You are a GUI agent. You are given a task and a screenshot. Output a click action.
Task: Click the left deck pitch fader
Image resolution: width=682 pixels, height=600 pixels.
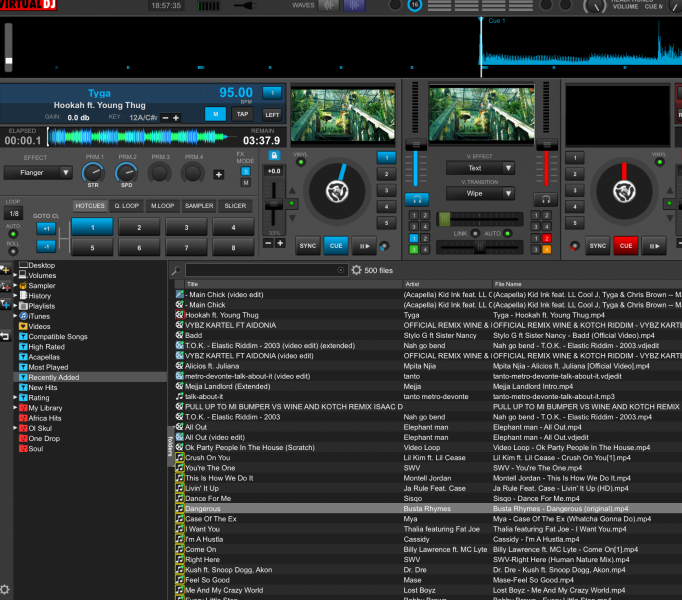pos(274,203)
